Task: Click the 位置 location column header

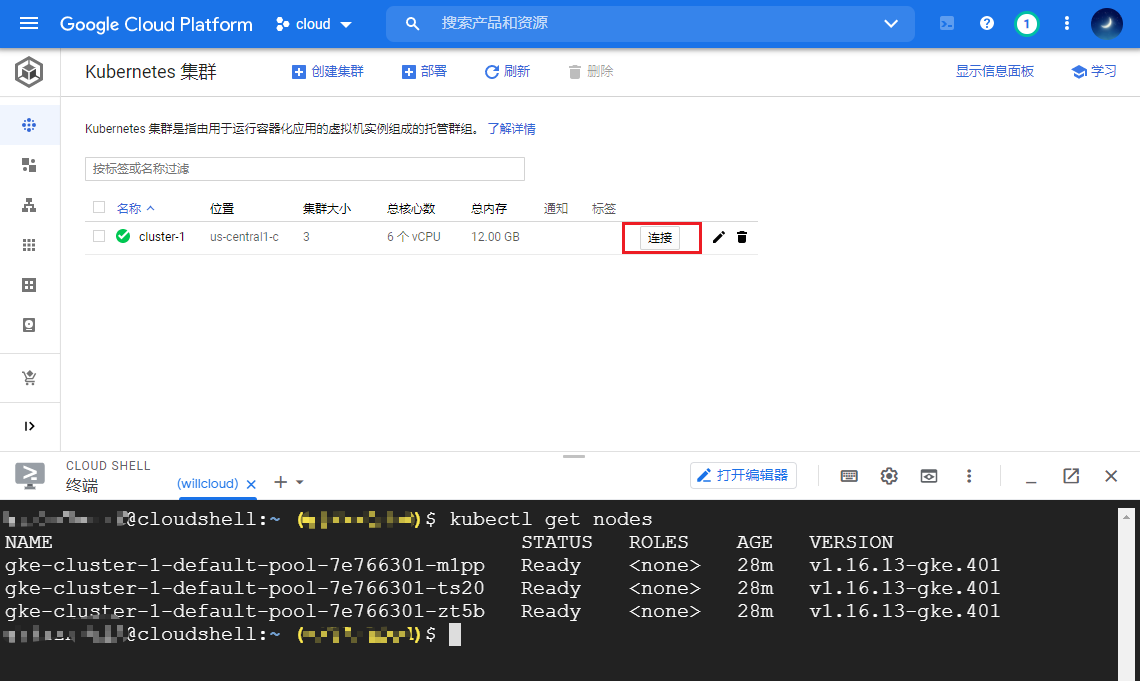Action: point(222,209)
